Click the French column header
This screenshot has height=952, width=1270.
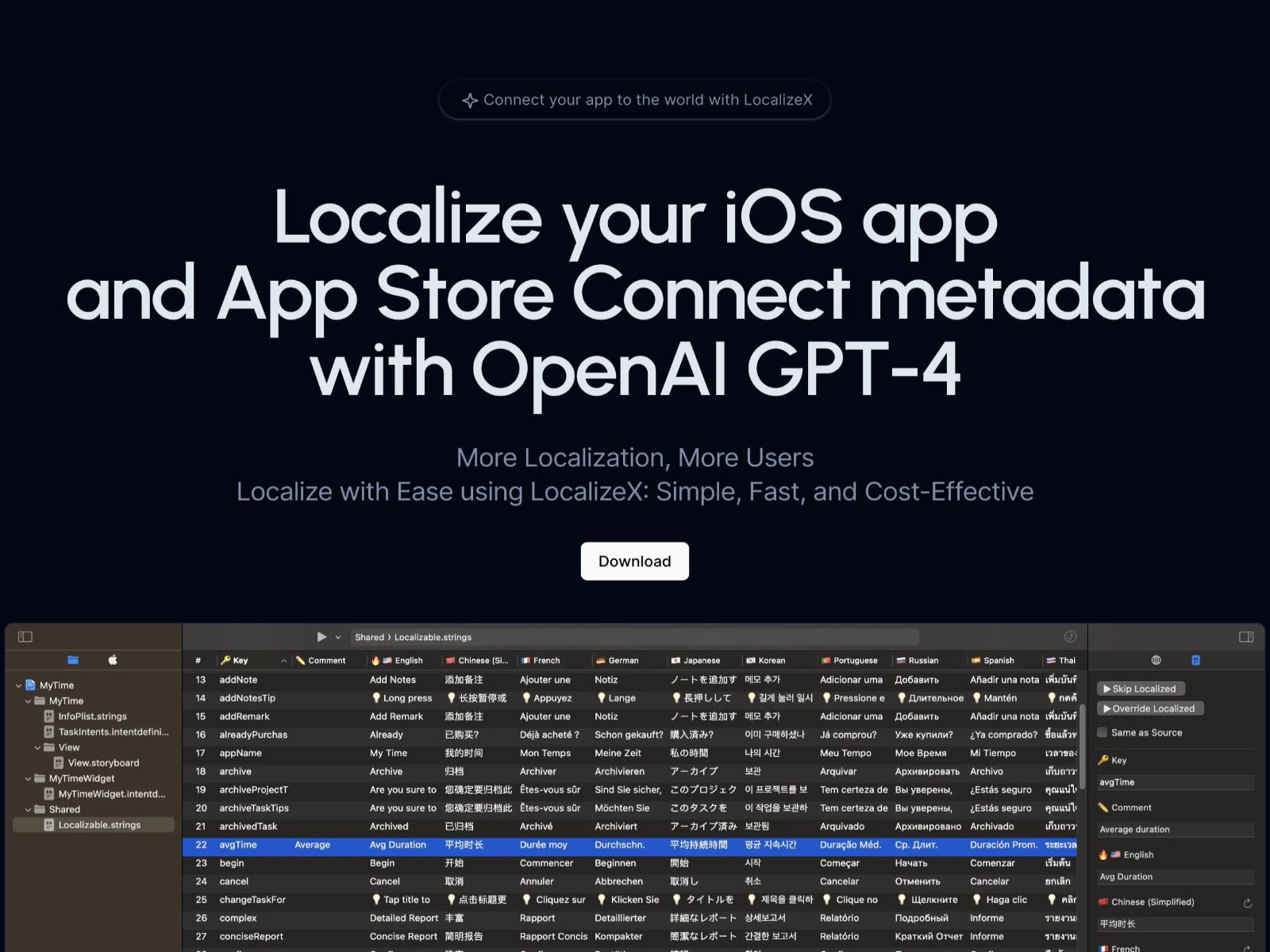546,660
